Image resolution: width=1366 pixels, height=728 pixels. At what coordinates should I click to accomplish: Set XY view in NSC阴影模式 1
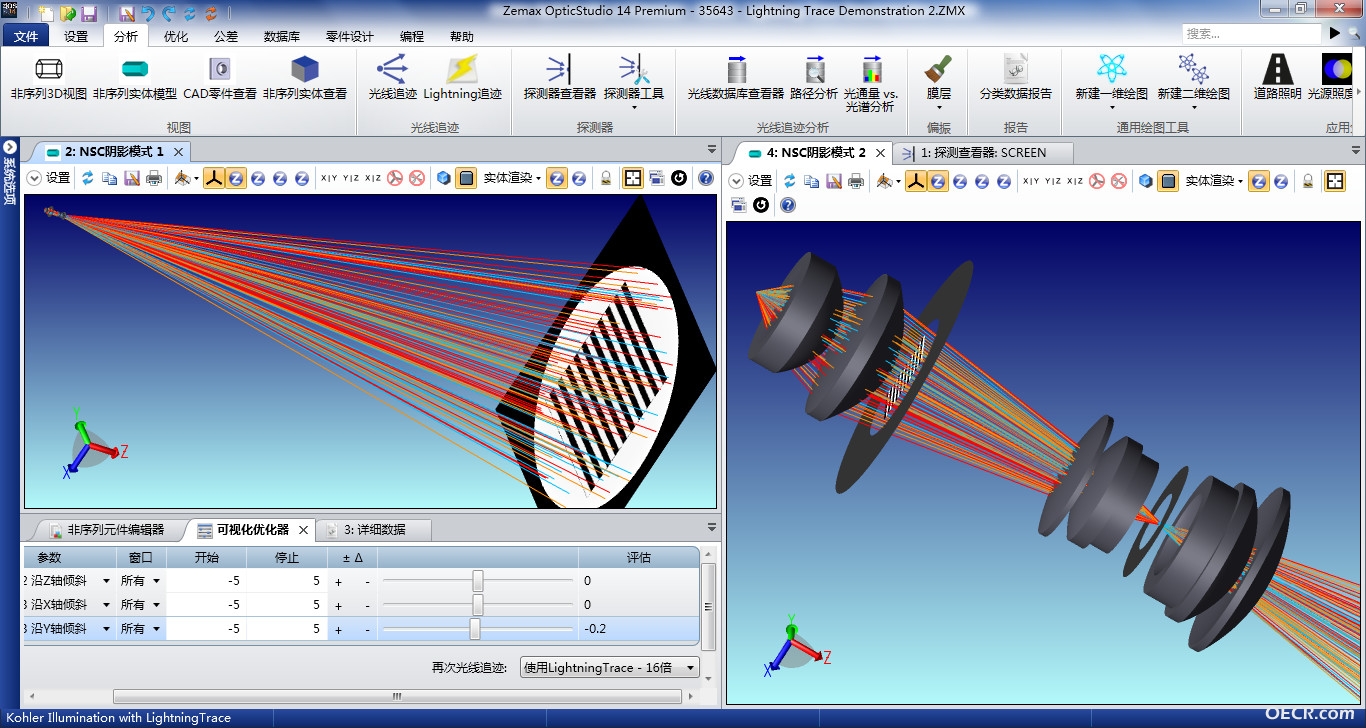click(x=329, y=178)
